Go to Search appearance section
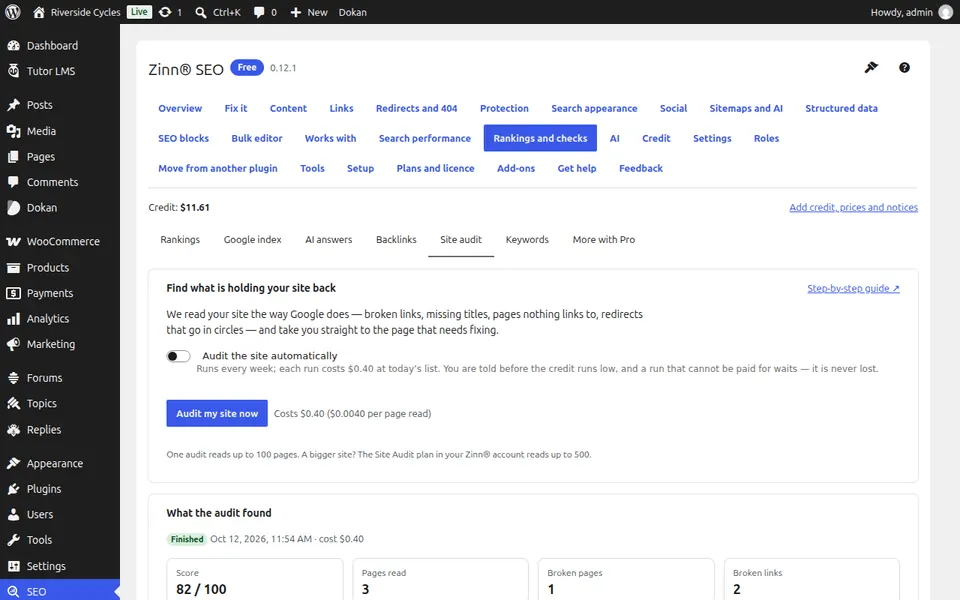The height and width of the screenshot is (600, 960). [594, 108]
